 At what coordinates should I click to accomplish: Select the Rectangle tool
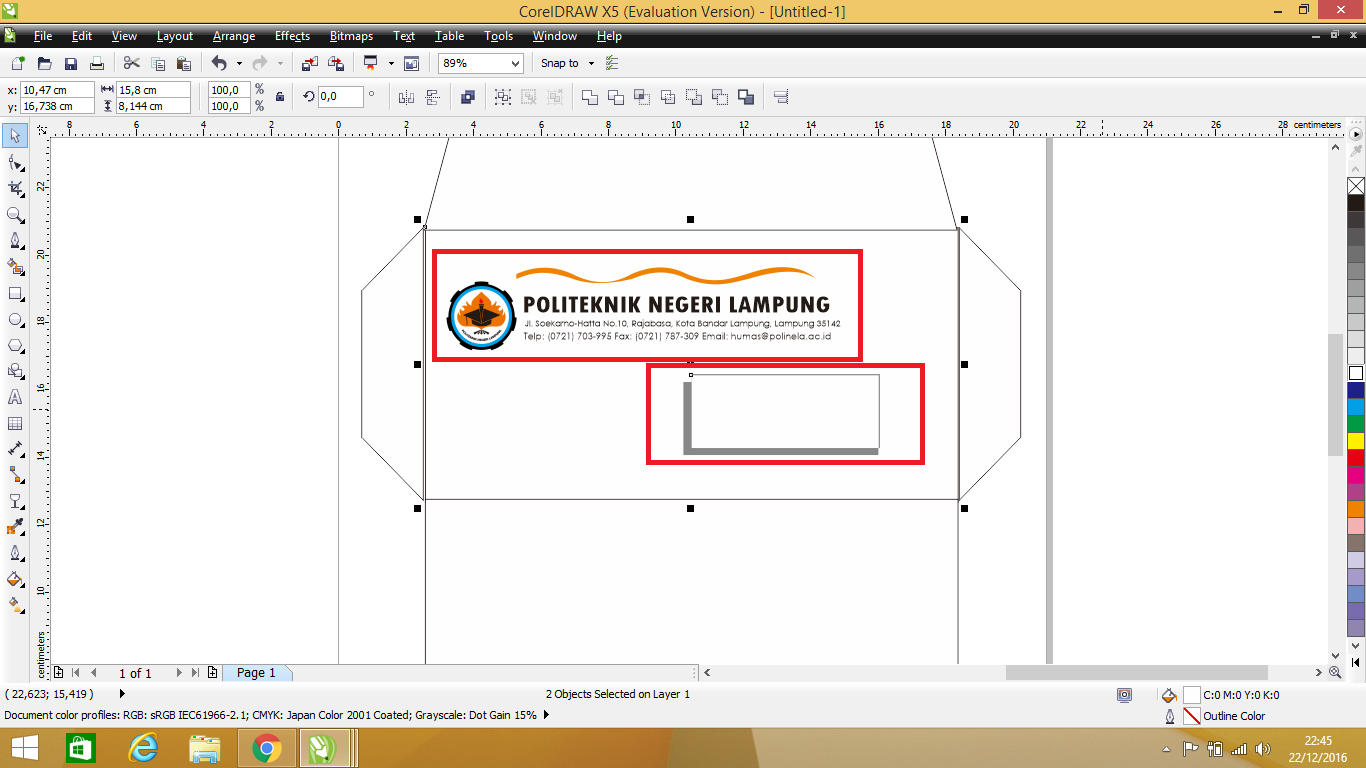tap(15, 293)
